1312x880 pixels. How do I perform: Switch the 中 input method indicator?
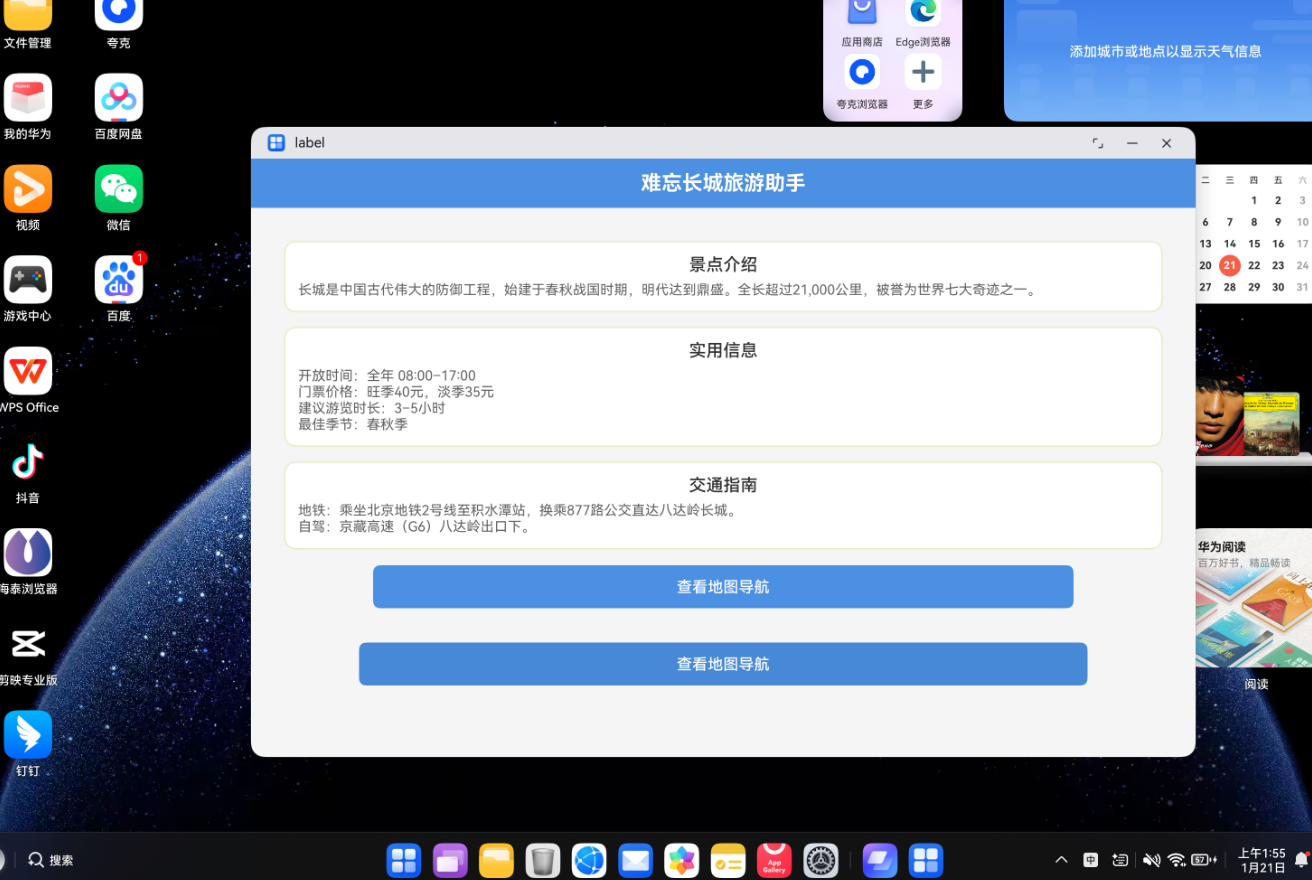point(1089,858)
